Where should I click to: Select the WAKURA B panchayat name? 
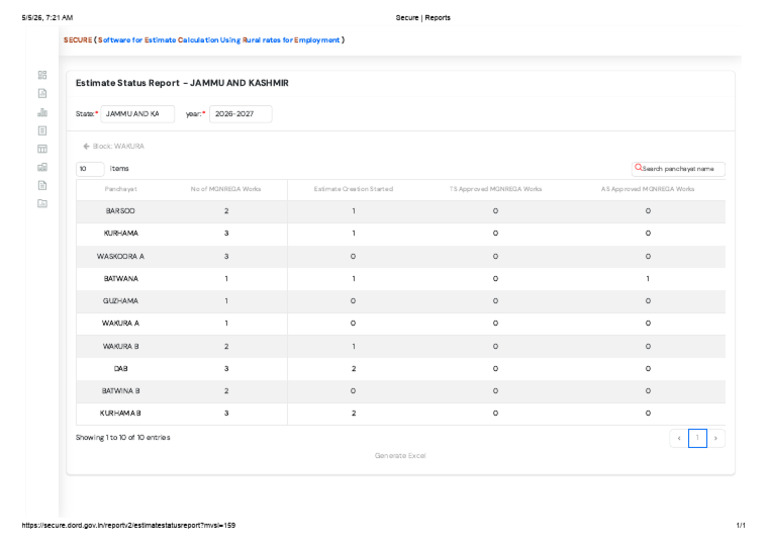tap(120, 346)
